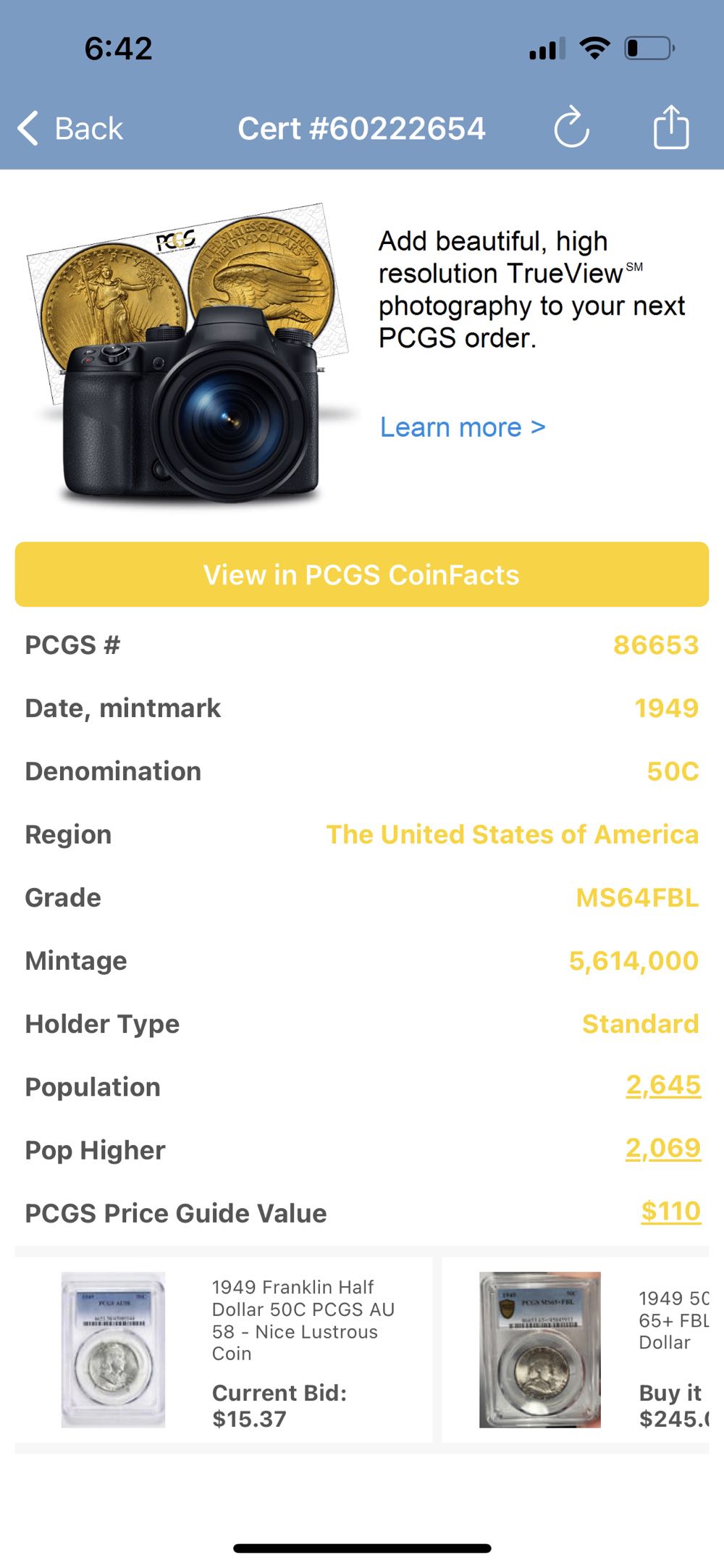This screenshot has height=1568, width=724.
Task: View the $110 price guide value
Action: coord(670,1211)
